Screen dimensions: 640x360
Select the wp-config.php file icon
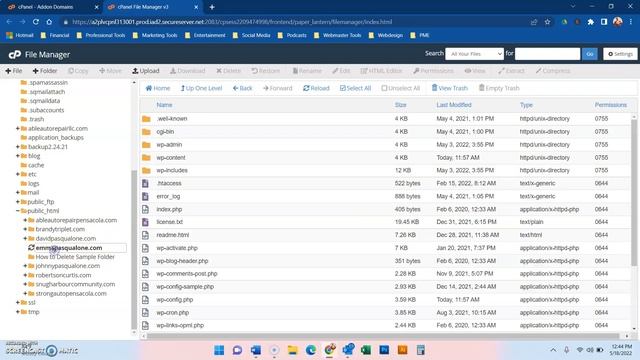tap(145, 300)
